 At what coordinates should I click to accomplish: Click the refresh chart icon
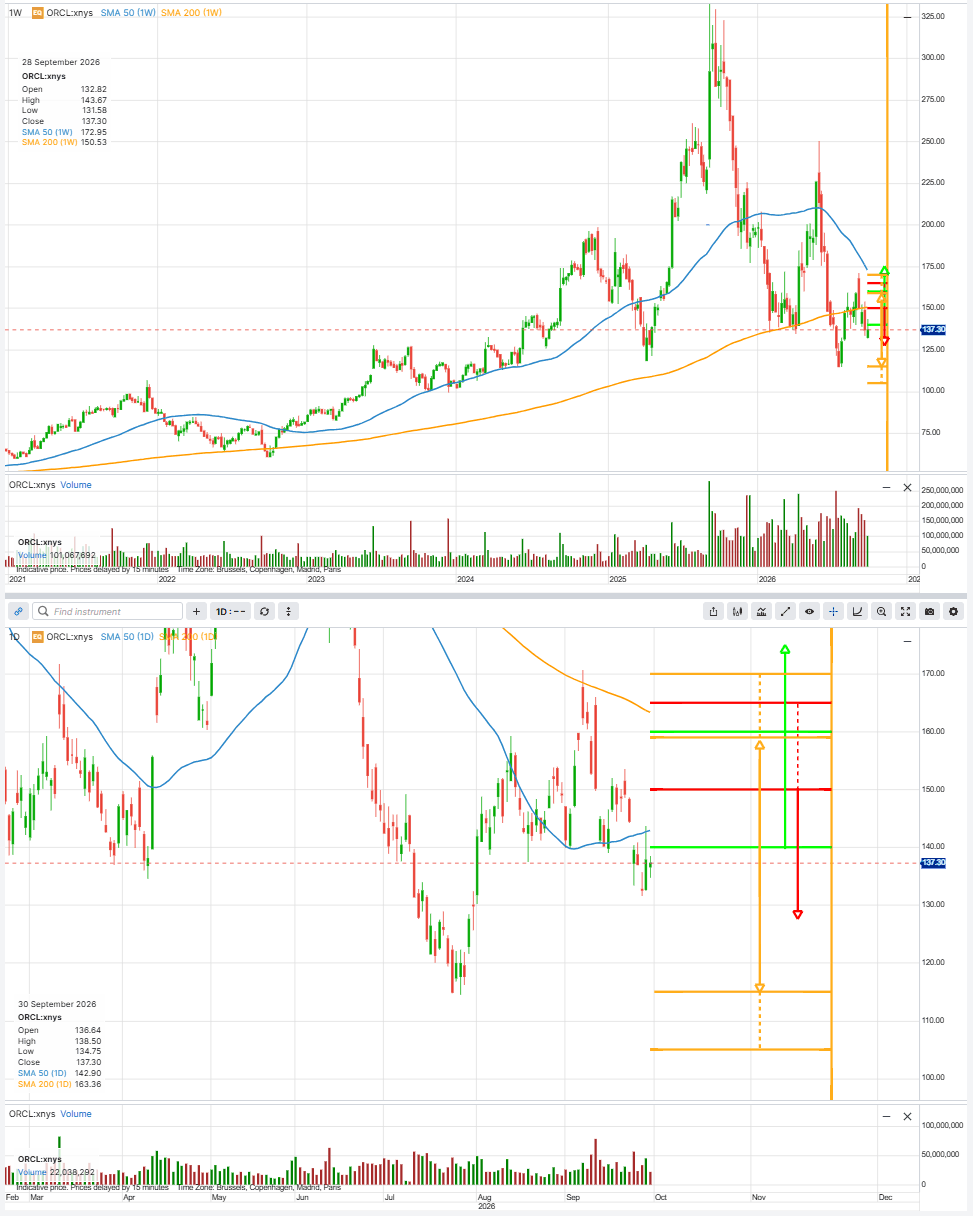pyautogui.click(x=264, y=611)
